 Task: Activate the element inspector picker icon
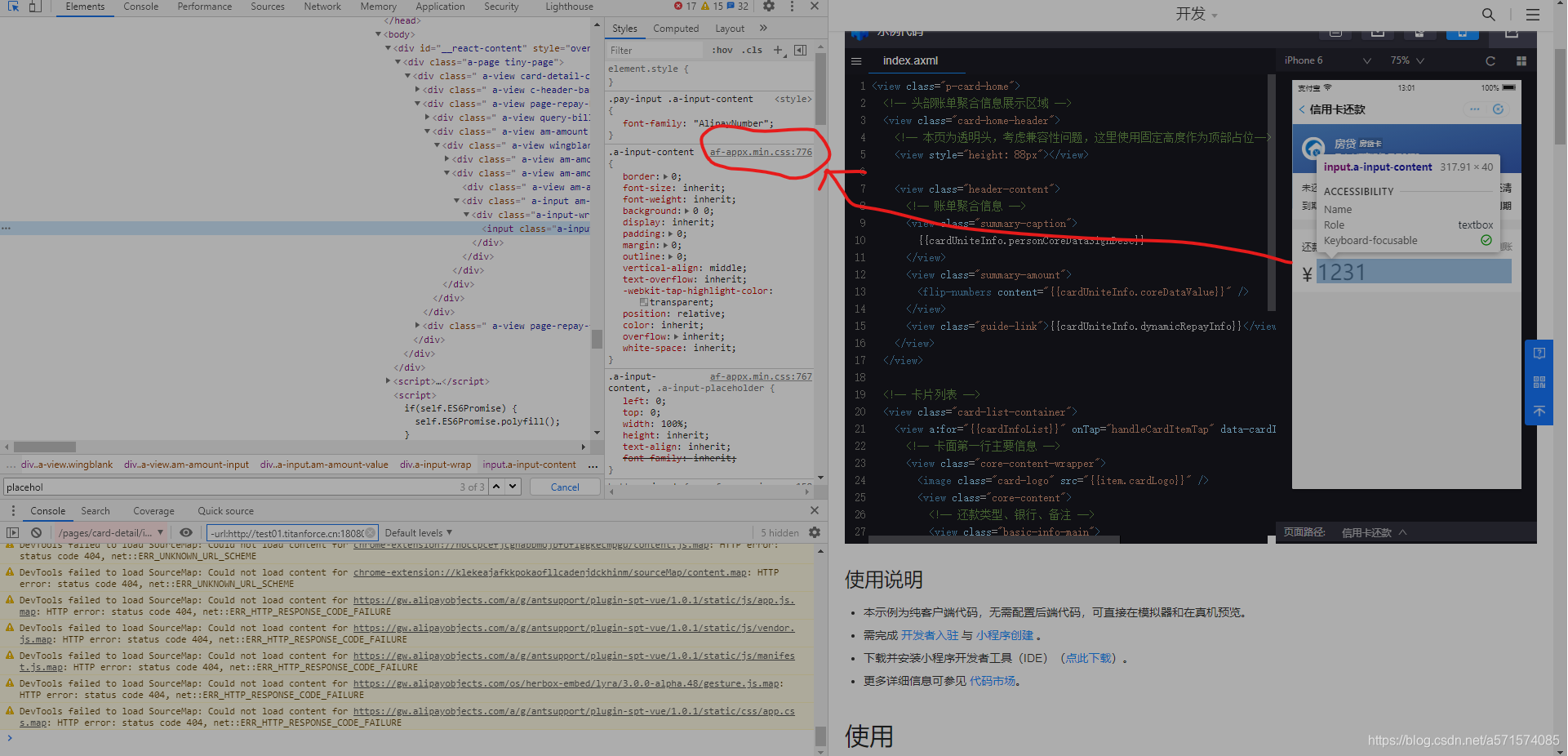[x=13, y=7]
